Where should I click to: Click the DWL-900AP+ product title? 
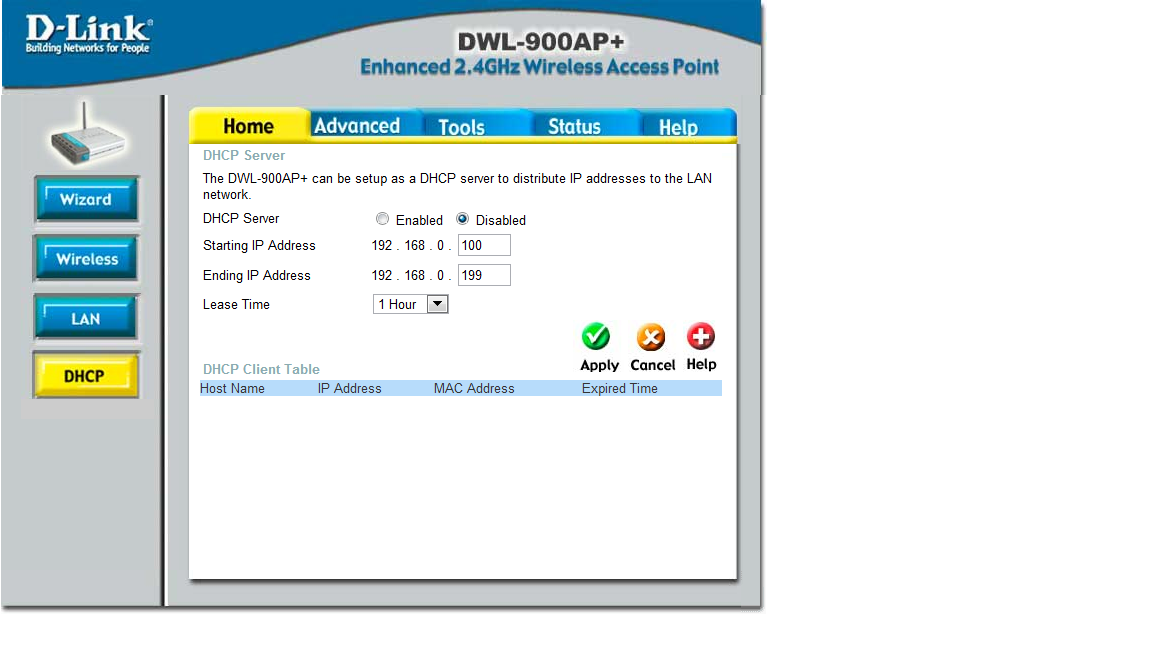click(x=541, y=42)
